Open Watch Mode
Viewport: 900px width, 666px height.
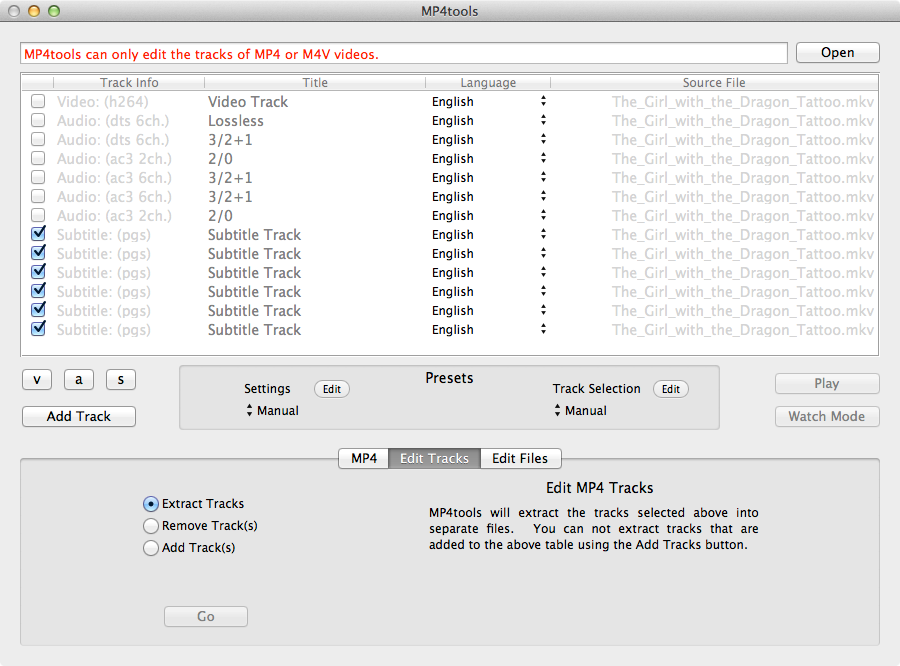point(827,416)
